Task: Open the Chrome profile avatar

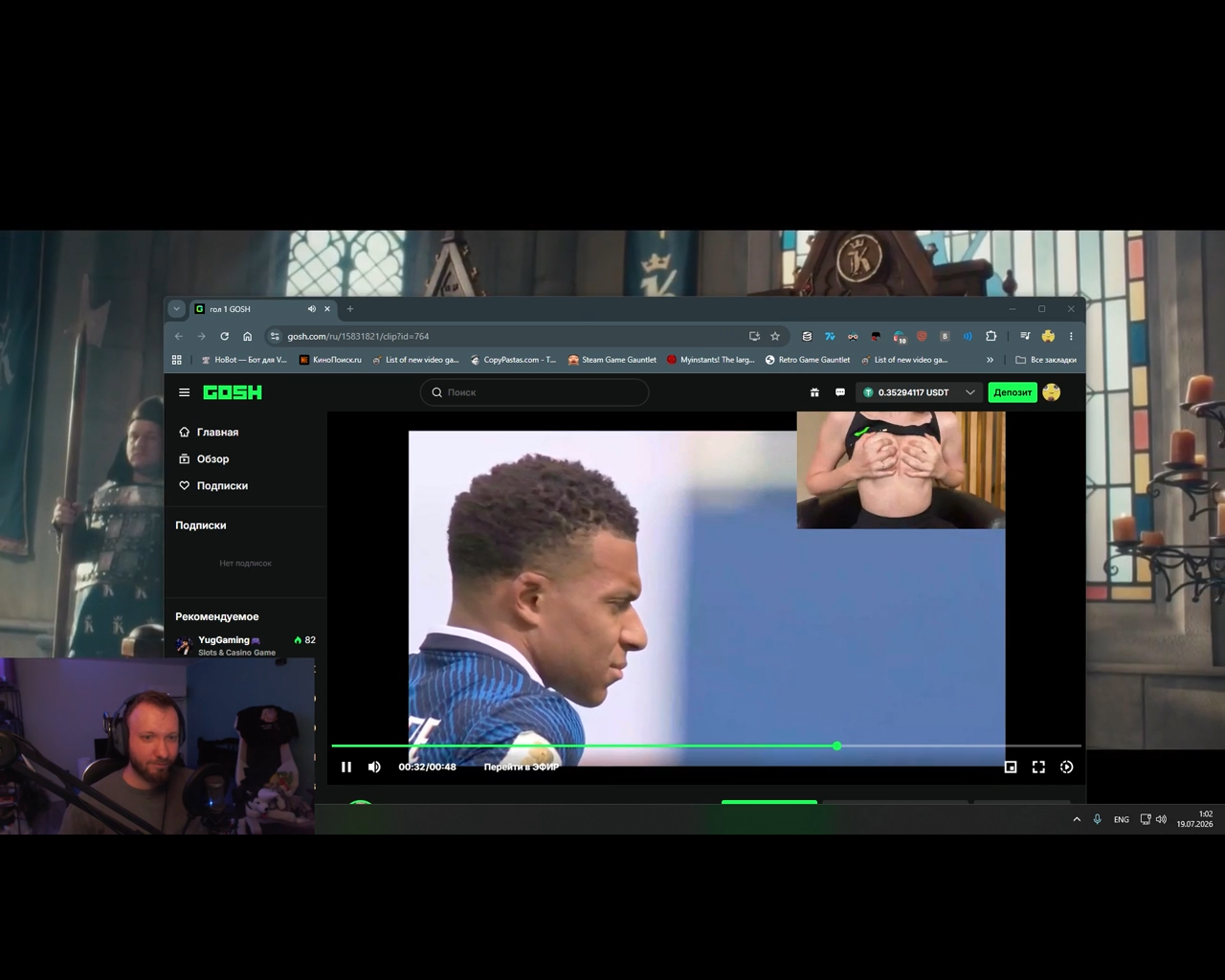Action: (1049, 336)
